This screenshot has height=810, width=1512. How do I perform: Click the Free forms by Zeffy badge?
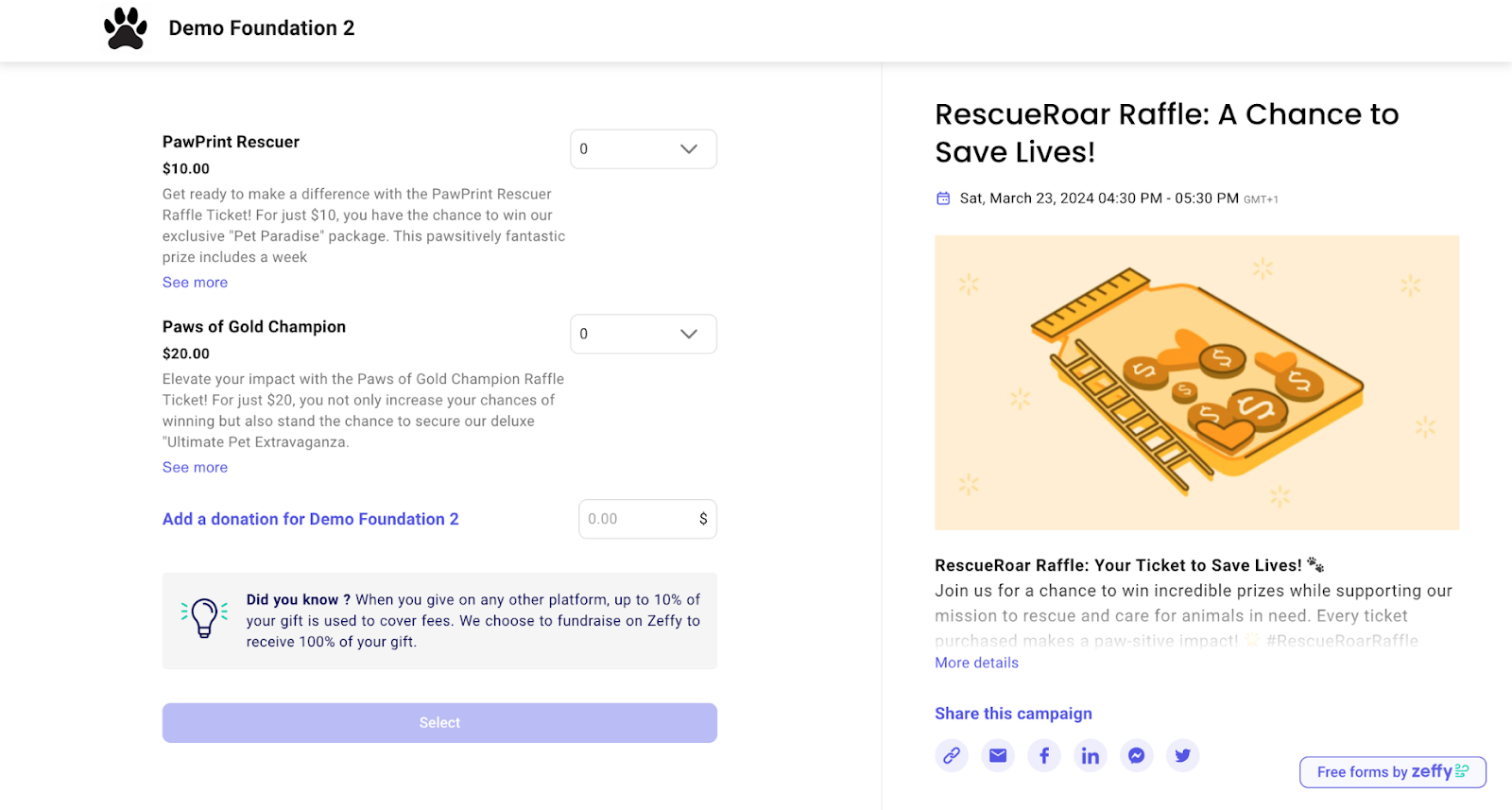pos(1391,771)
